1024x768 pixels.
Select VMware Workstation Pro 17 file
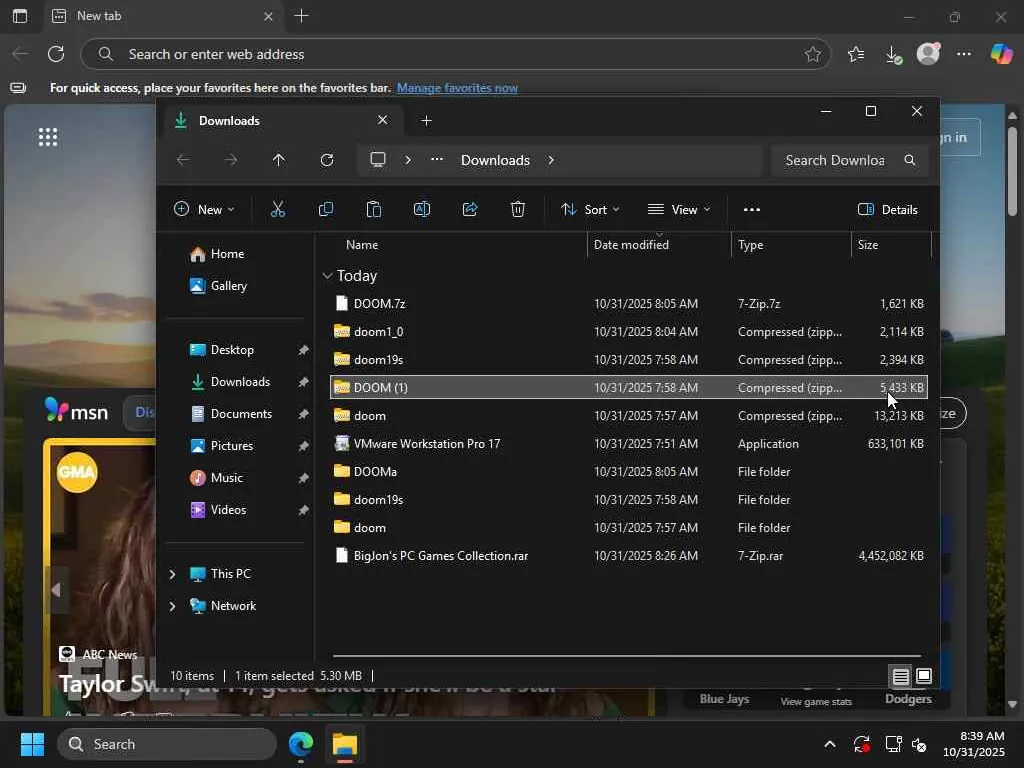[x=629, y=443]
